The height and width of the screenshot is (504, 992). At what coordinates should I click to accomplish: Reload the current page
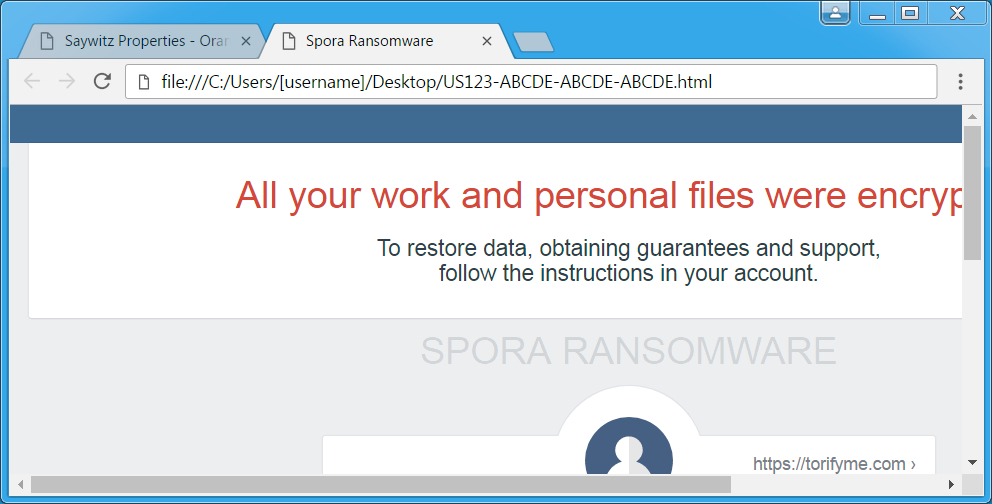(x=102, y=82)
